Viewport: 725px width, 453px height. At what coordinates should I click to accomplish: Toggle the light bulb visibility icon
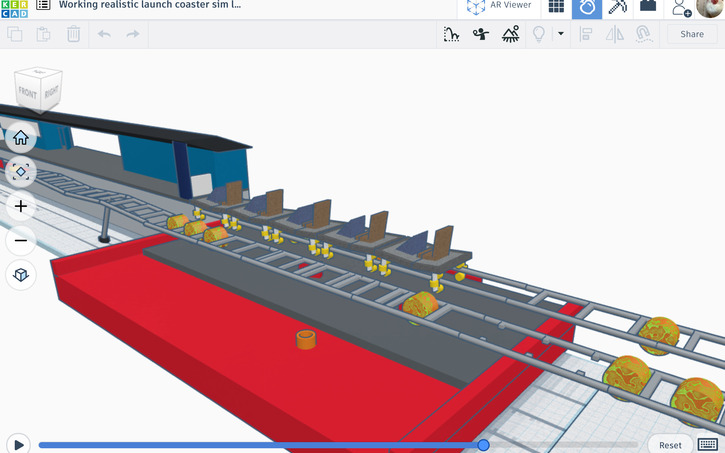(x=539, y=34)
